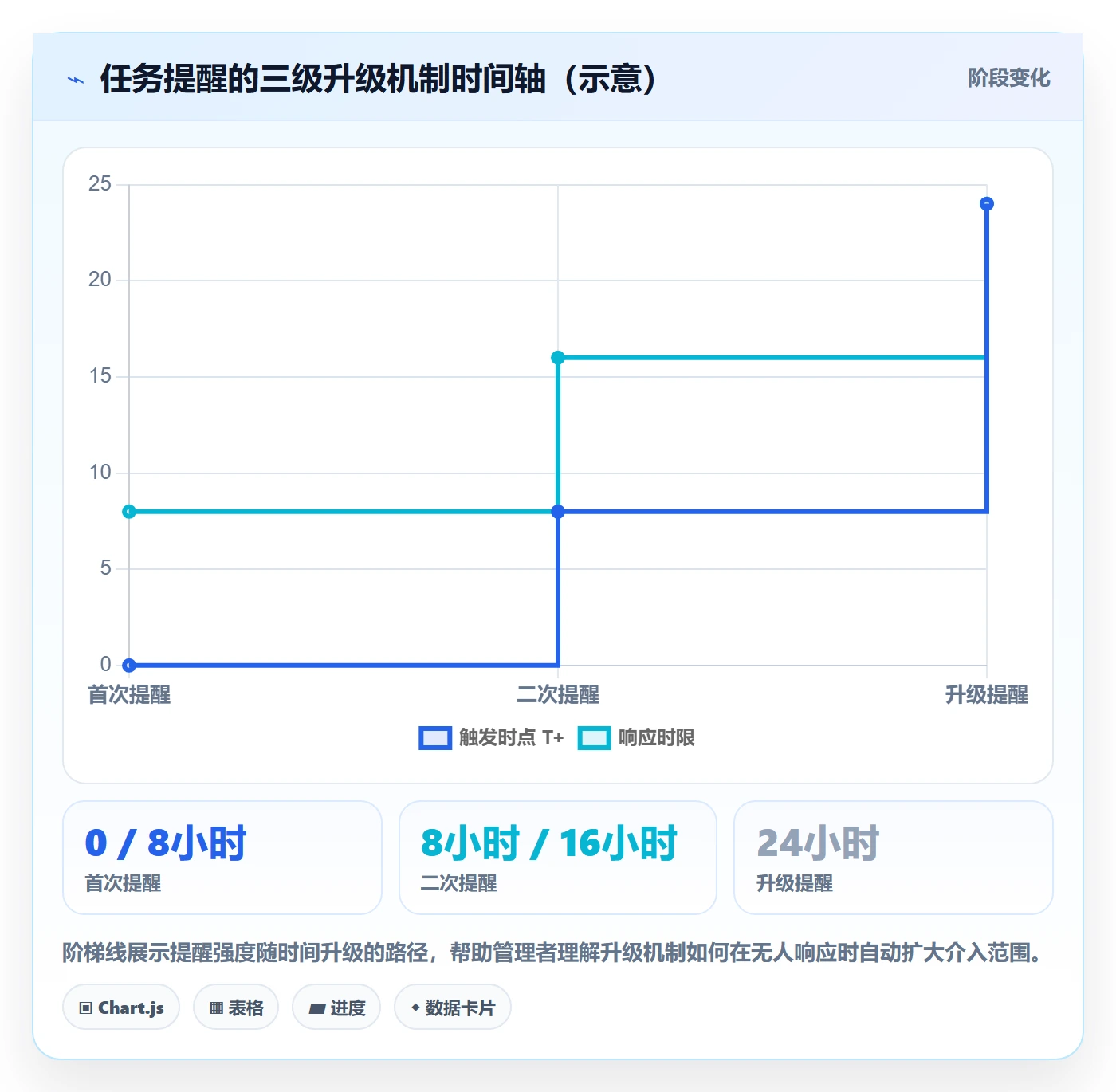Open the 0 / 8小时 首次提醒 card
1116x1092 pixels.
[x=222, y=858]
